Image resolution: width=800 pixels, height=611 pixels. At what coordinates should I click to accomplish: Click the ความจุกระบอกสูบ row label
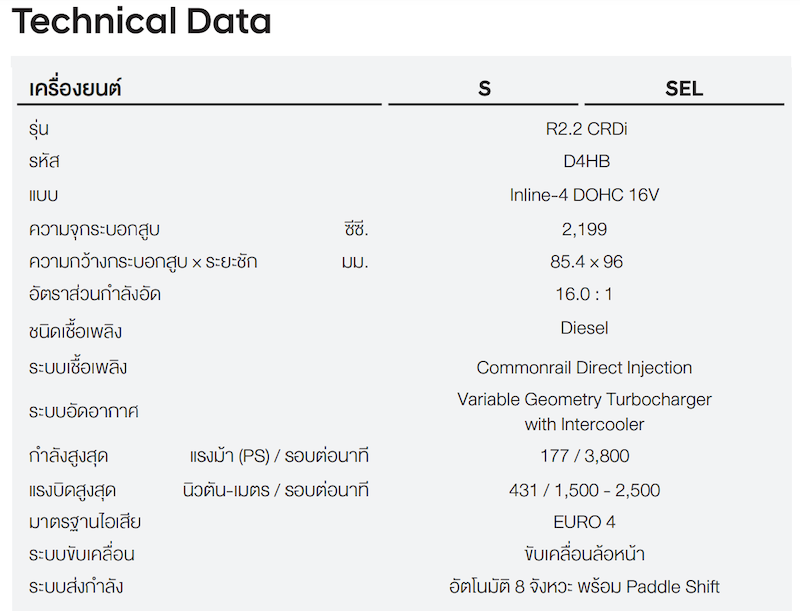[x=94, y=230]
